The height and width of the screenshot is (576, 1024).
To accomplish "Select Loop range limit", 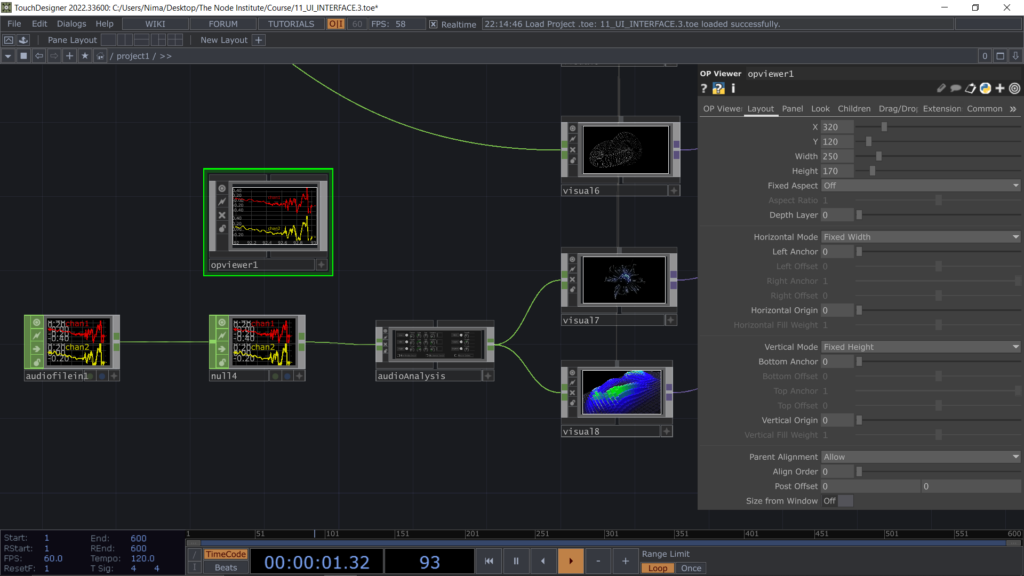I will tap(658, 568).
